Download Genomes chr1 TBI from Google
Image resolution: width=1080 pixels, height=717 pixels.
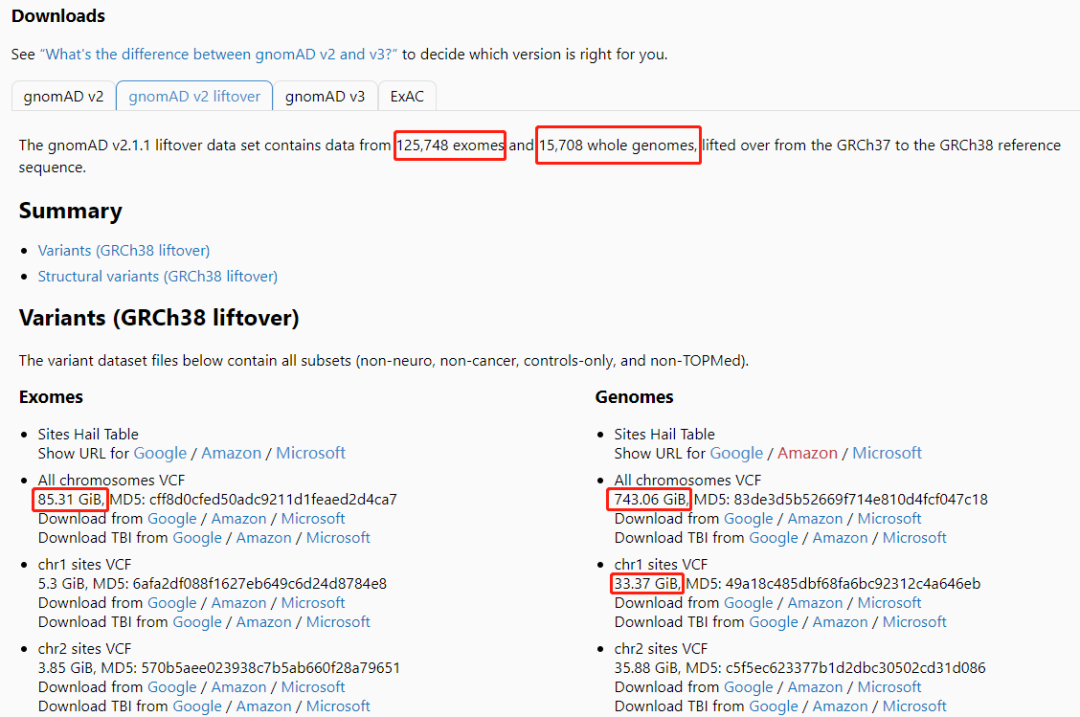pos(773,622)
